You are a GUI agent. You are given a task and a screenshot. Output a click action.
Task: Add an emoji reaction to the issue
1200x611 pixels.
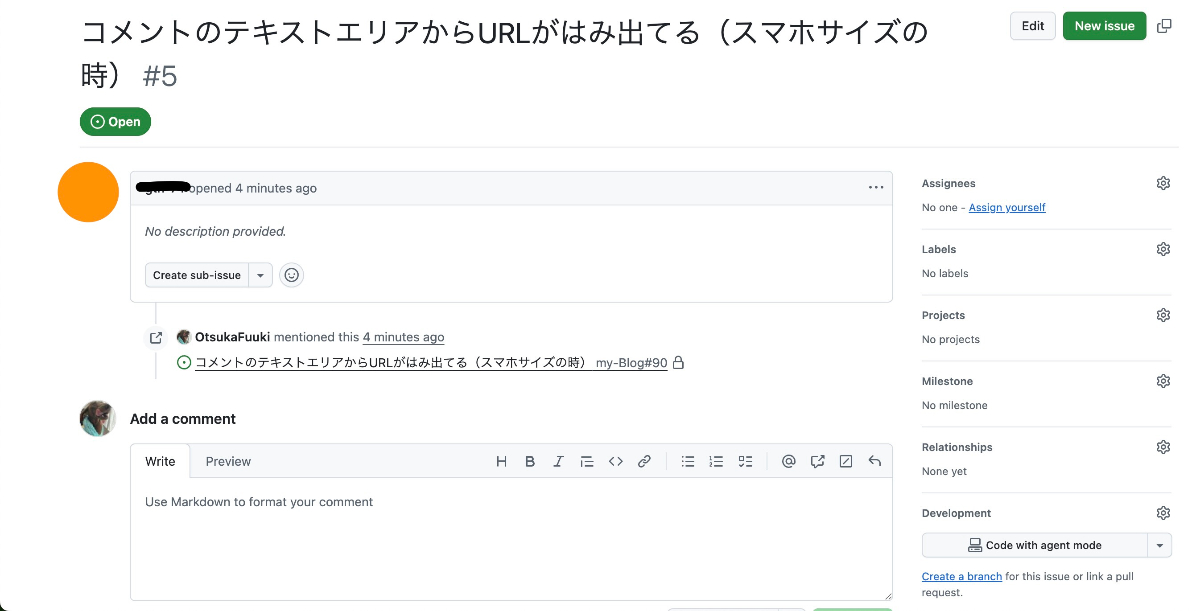[291, 275]
